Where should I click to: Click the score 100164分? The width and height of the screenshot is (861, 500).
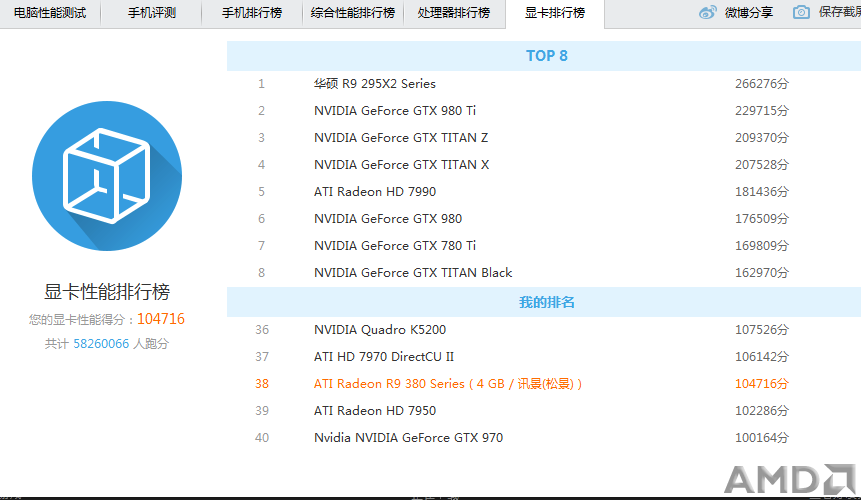(762, 437)
